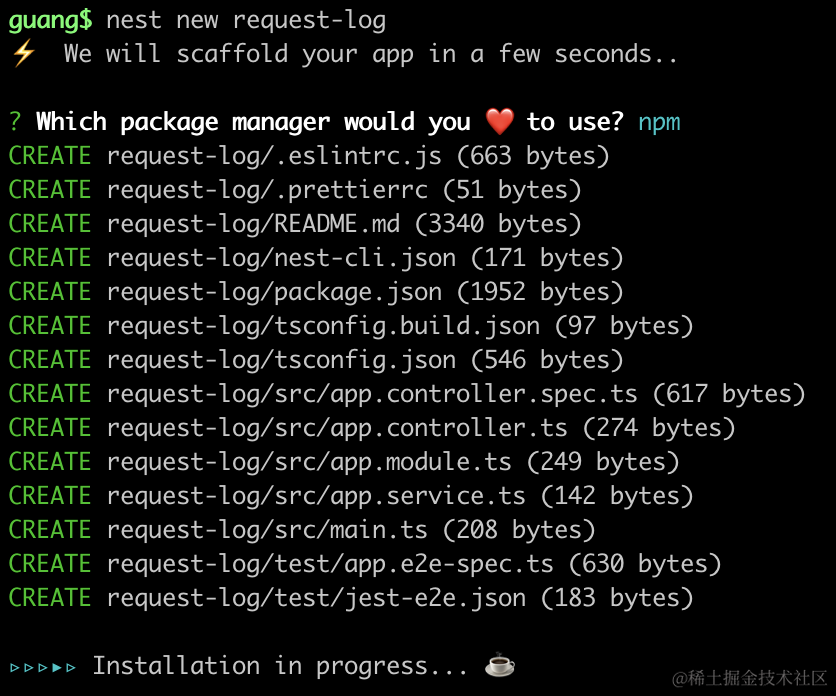
Task: Click the request-log/src/main.ts file path
Action: coord(267,530)
